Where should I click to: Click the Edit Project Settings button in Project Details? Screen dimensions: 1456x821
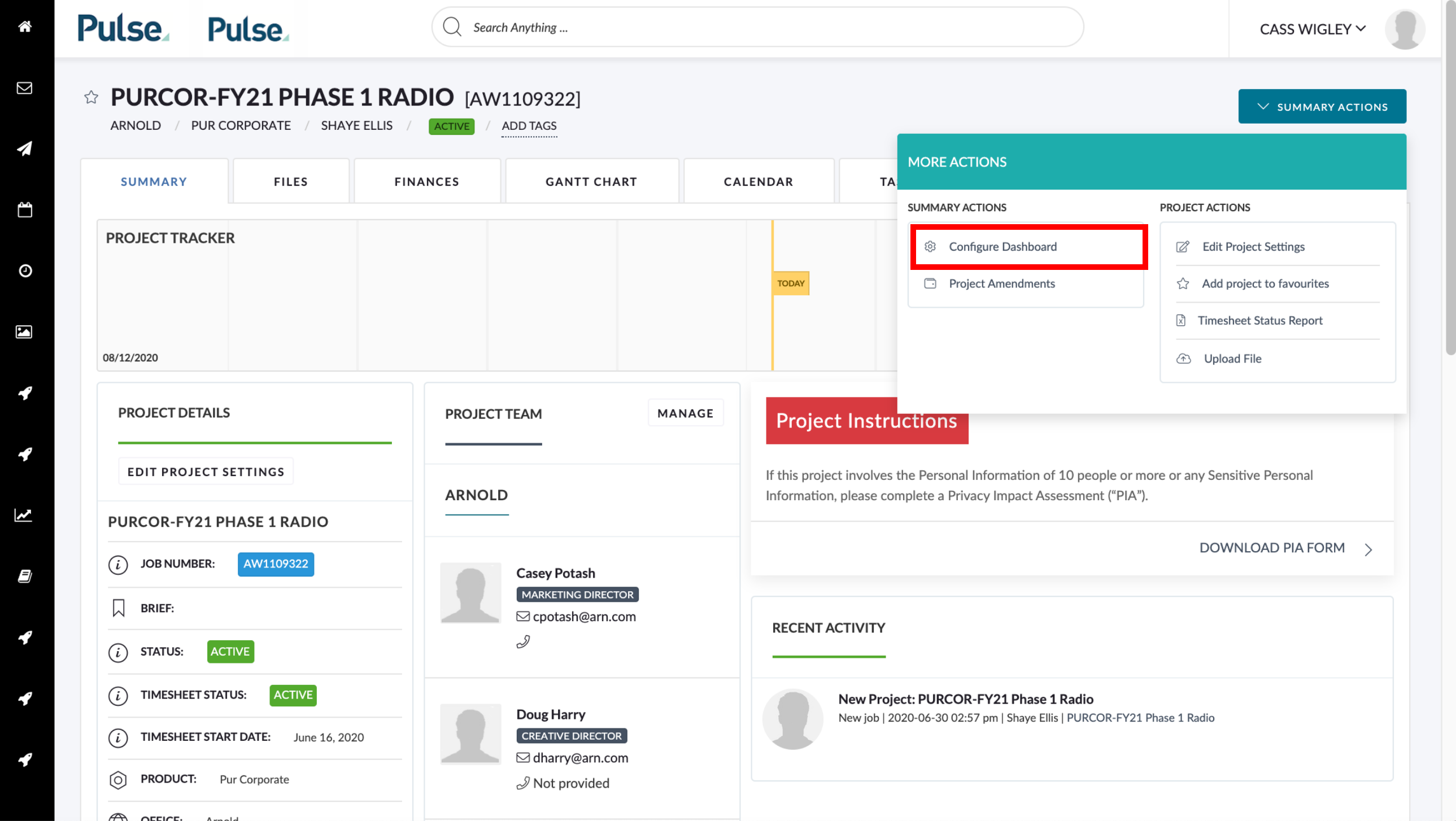pyautogui.click(x=206, y=471)
